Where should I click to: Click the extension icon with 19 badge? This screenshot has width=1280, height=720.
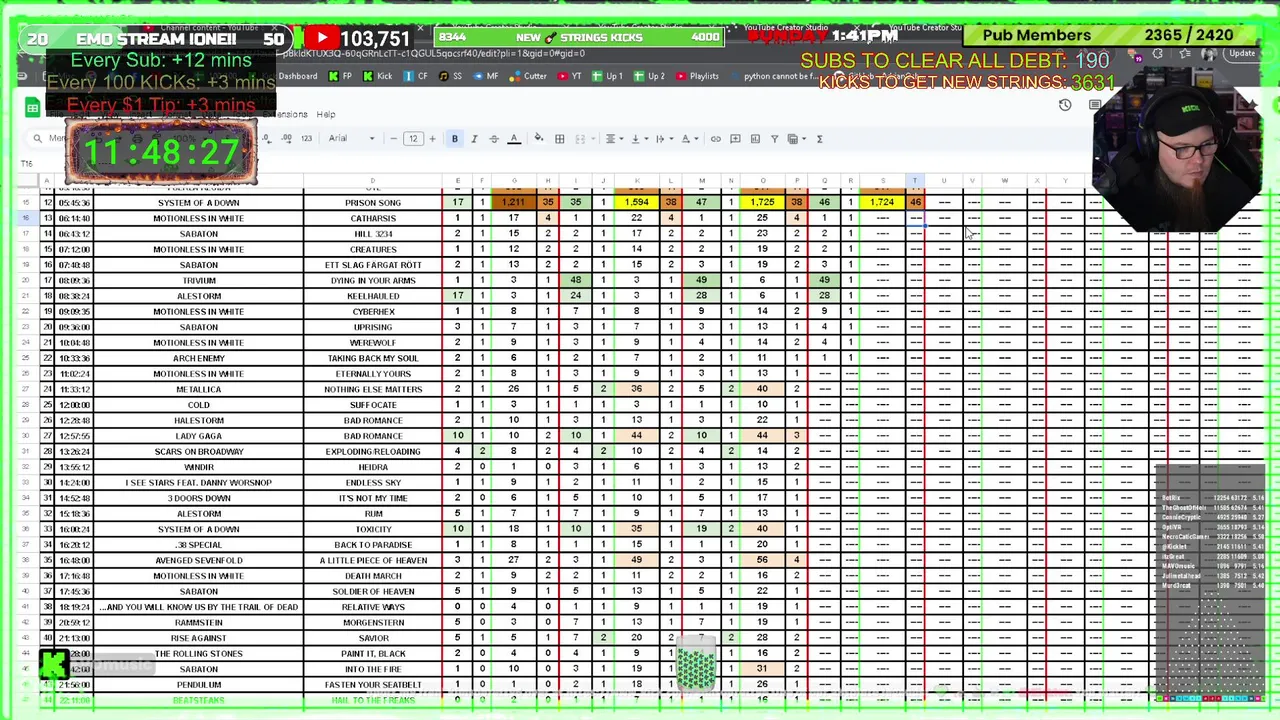tap(1137, 55)
